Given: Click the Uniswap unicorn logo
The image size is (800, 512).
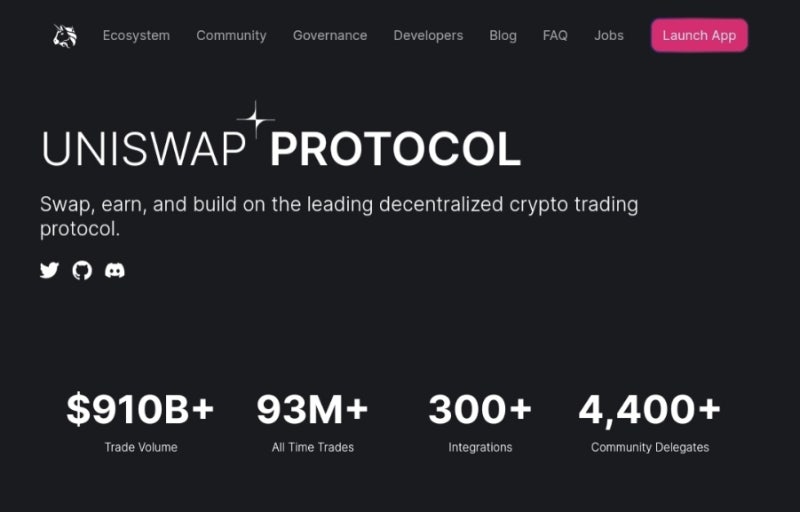Looking at the screenshot, I should (x=65, y=36).
